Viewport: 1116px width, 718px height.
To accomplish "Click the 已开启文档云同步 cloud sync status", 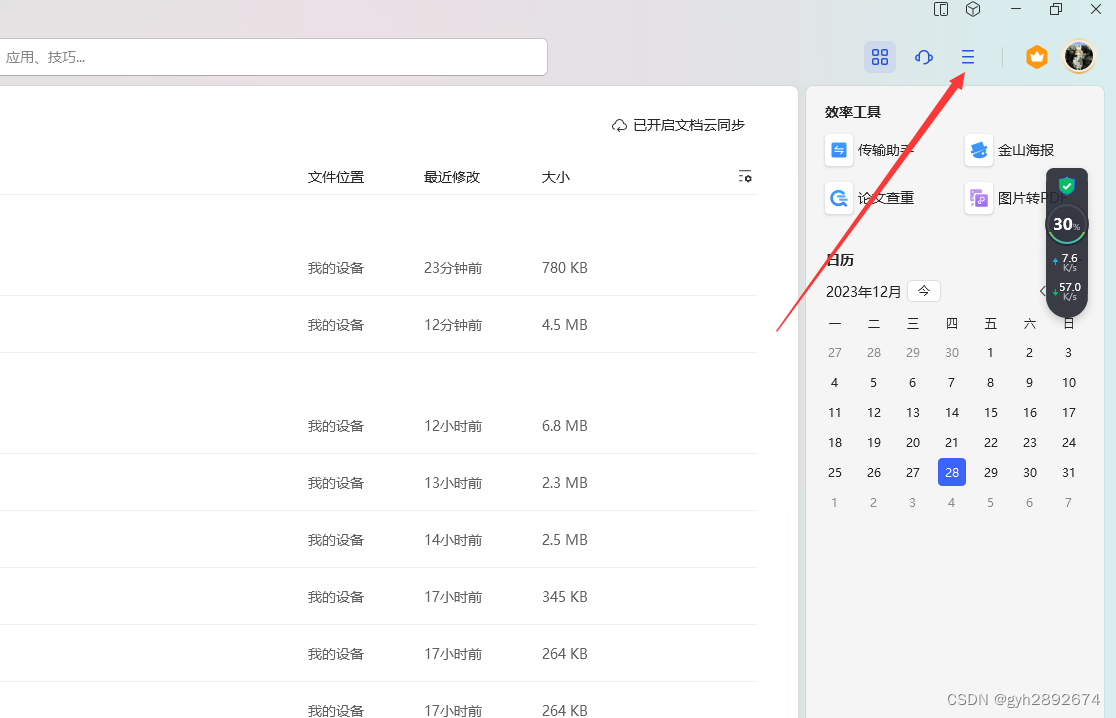I will click(678, 125).
